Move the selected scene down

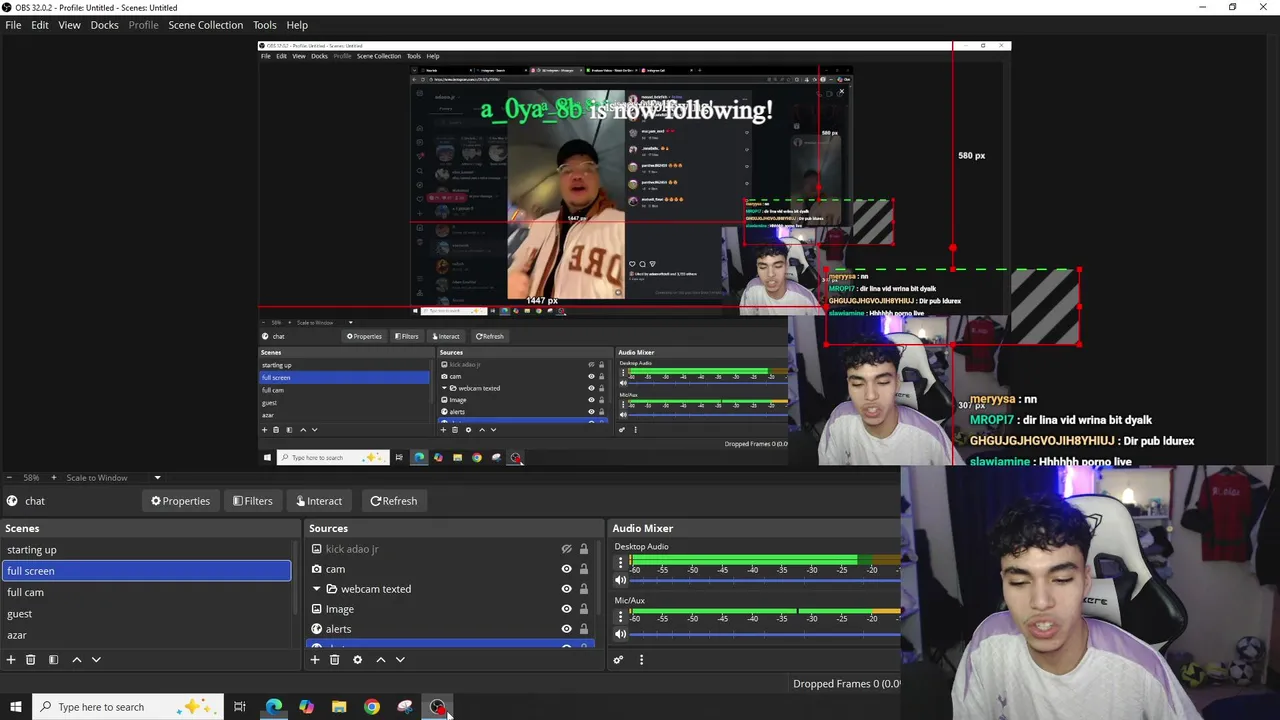(x=96, y=660)
